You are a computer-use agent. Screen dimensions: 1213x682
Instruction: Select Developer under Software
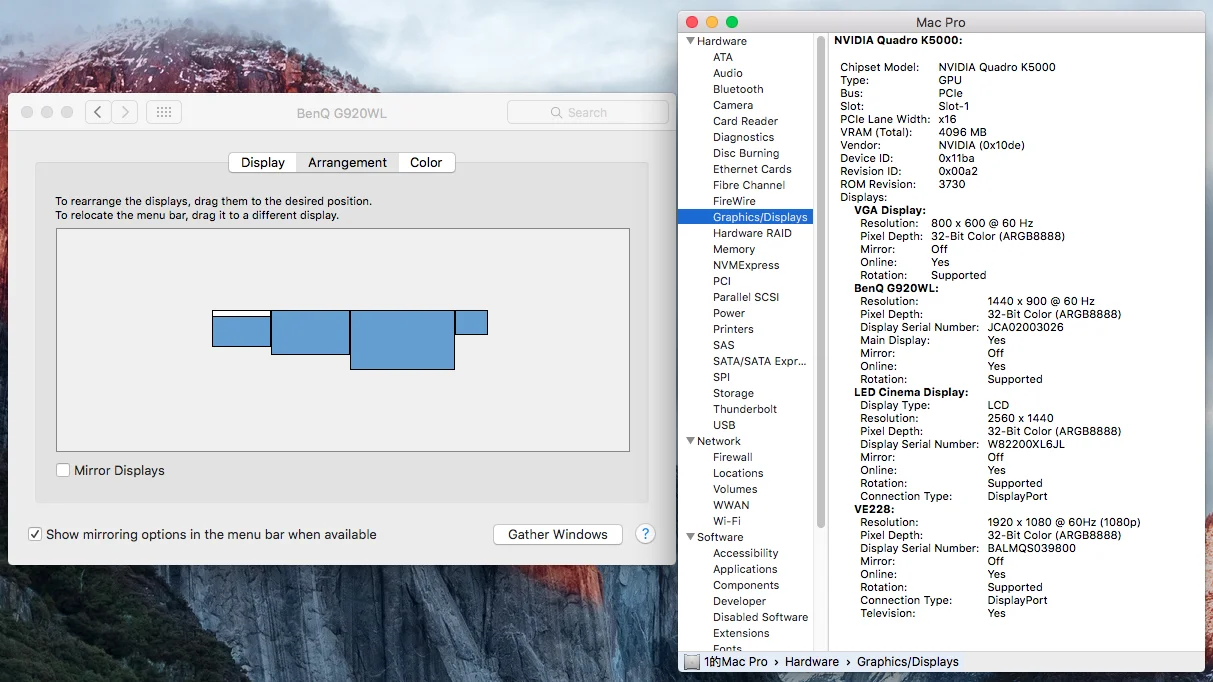click(740, 601)
